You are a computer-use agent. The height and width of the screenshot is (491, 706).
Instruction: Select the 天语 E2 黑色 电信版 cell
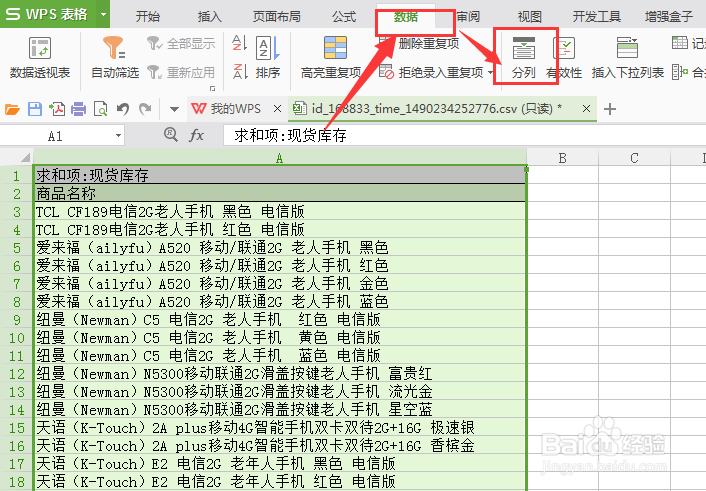(280, 464)
